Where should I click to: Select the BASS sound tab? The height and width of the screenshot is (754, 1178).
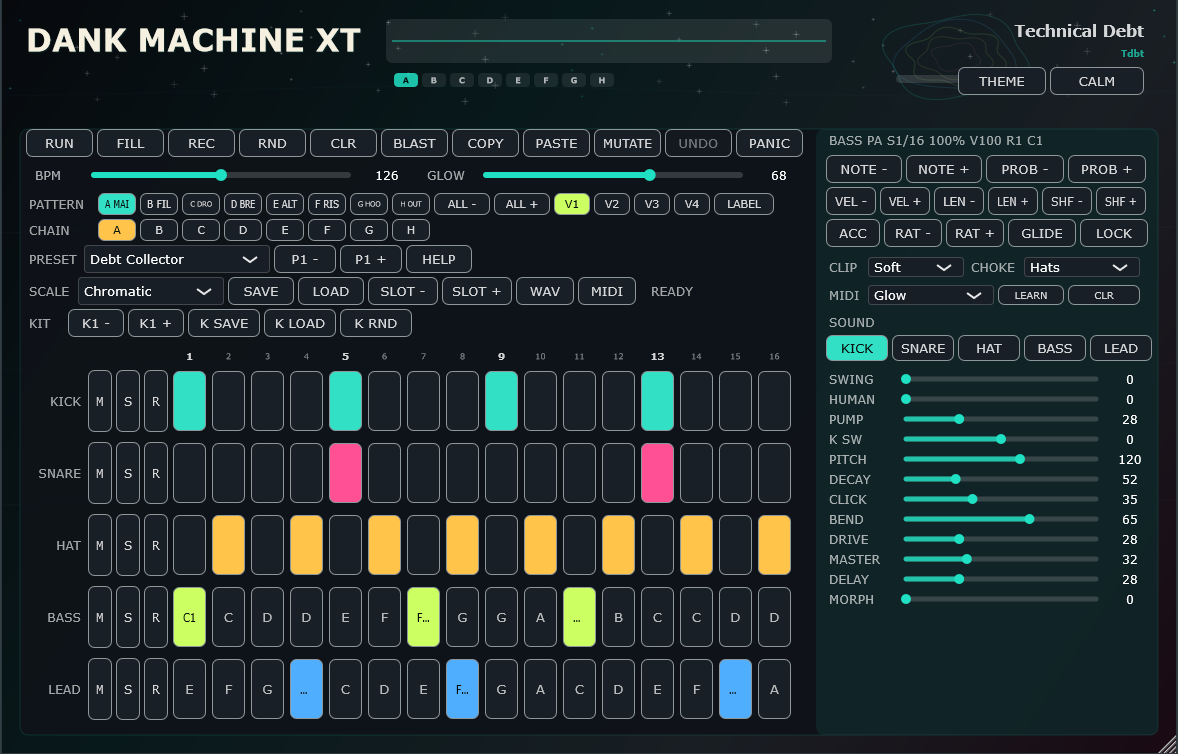1055,348
